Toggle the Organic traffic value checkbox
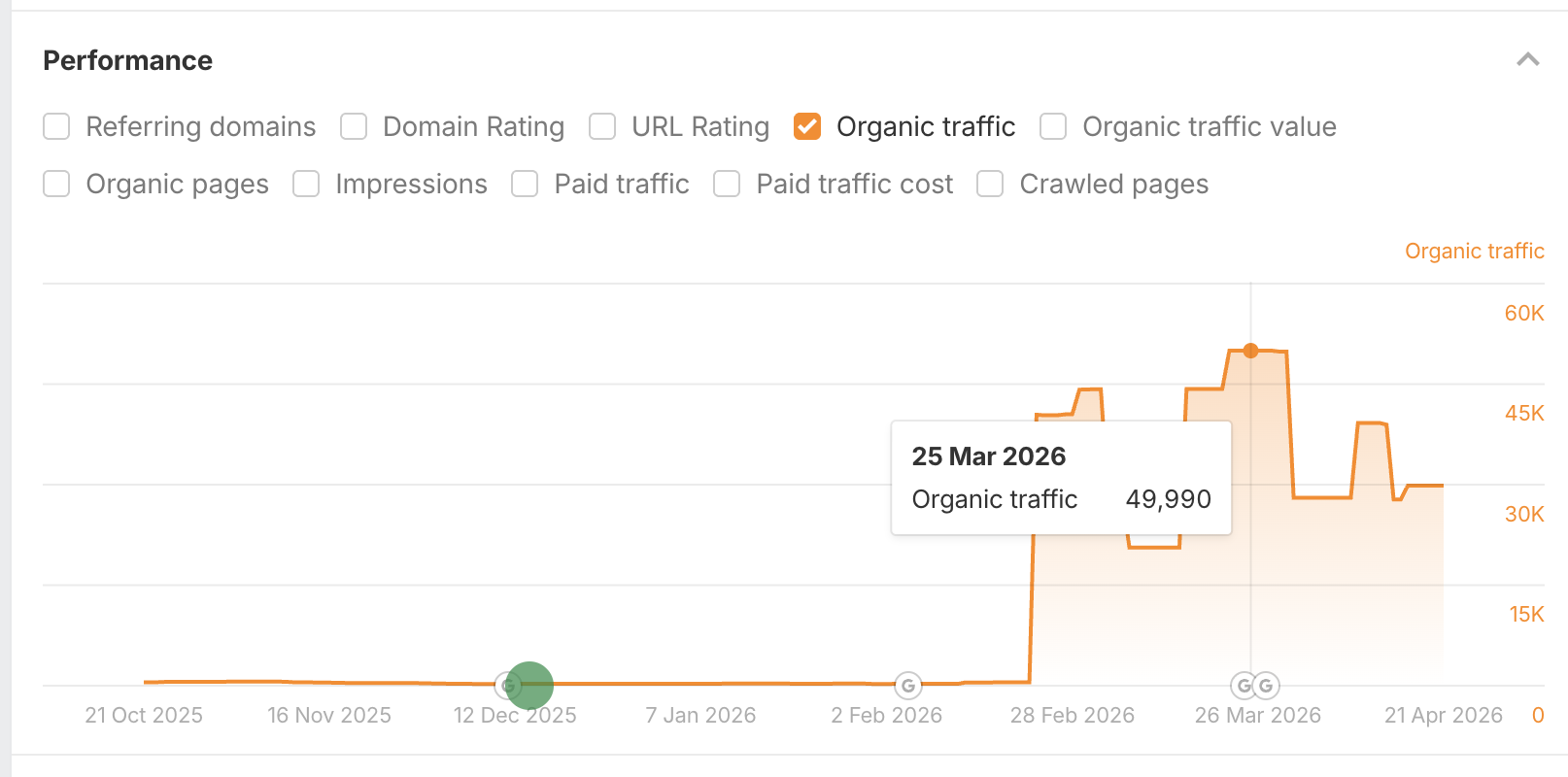1568x777 pixels. pos(1053,127)
